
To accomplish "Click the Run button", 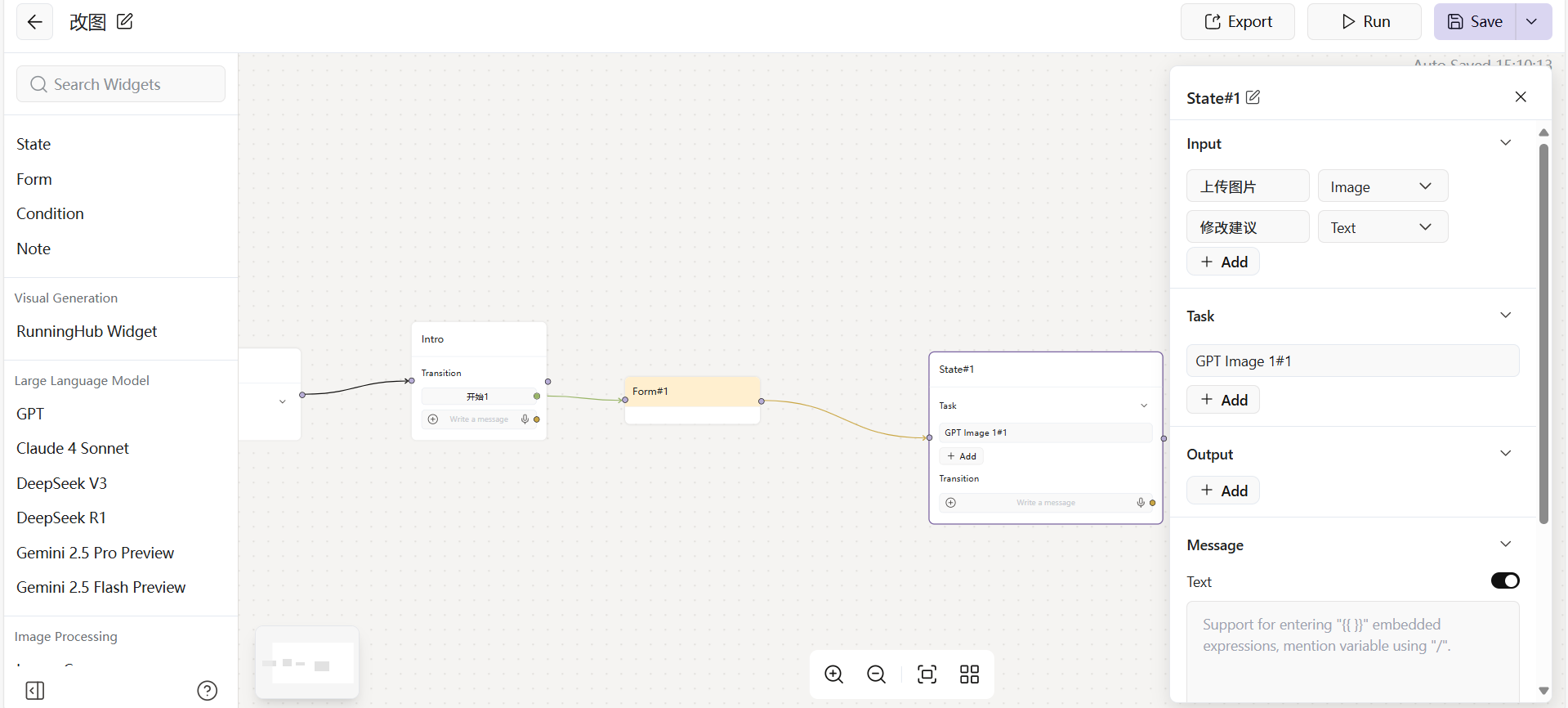I will pyautogui.click(x=1364, y=22).
